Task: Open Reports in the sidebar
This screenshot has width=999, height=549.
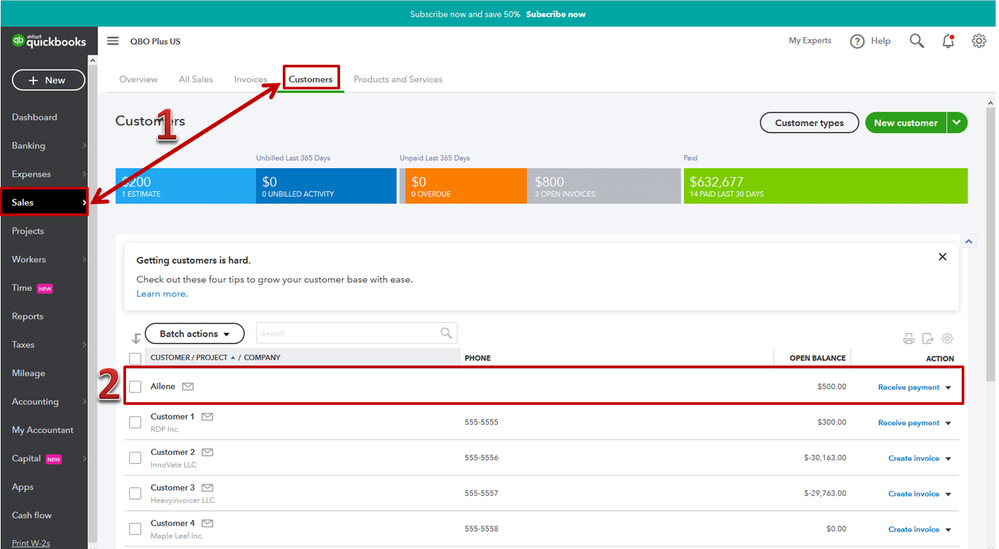Action: pos(27,317)
